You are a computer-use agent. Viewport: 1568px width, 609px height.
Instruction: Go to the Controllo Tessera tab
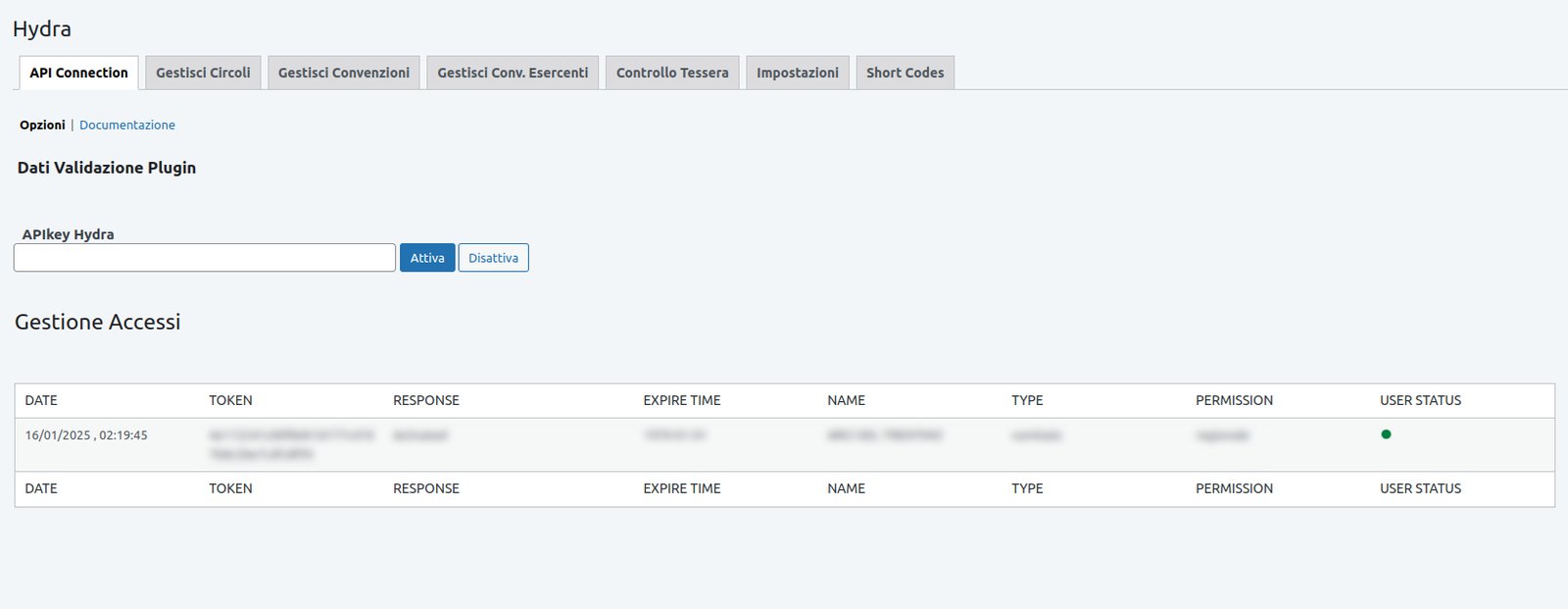[x=672, y=73]
